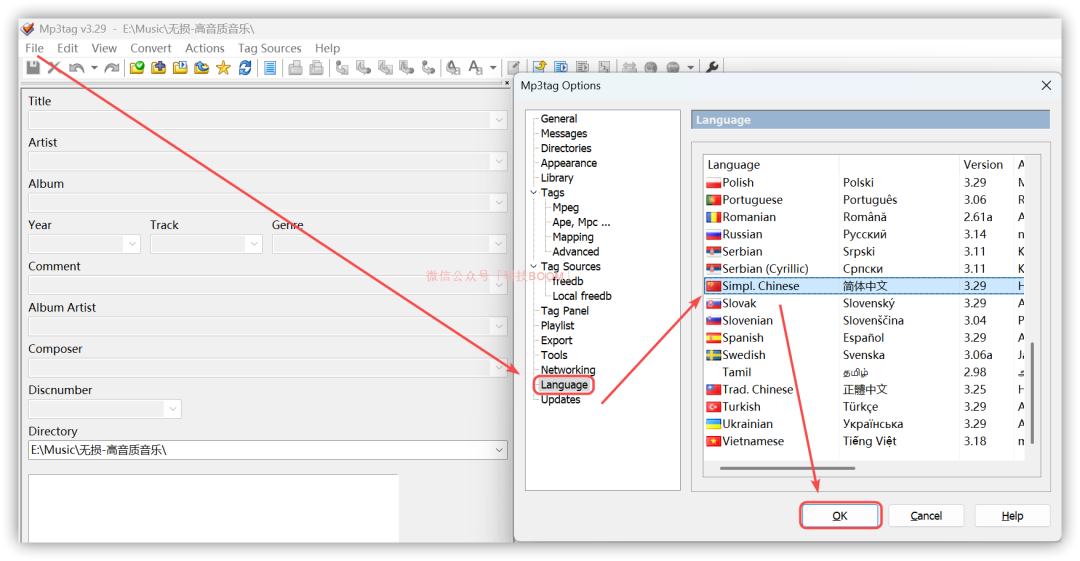
Task: Click the language list vertical scrollbar
Action: [x=1032, y=393]
